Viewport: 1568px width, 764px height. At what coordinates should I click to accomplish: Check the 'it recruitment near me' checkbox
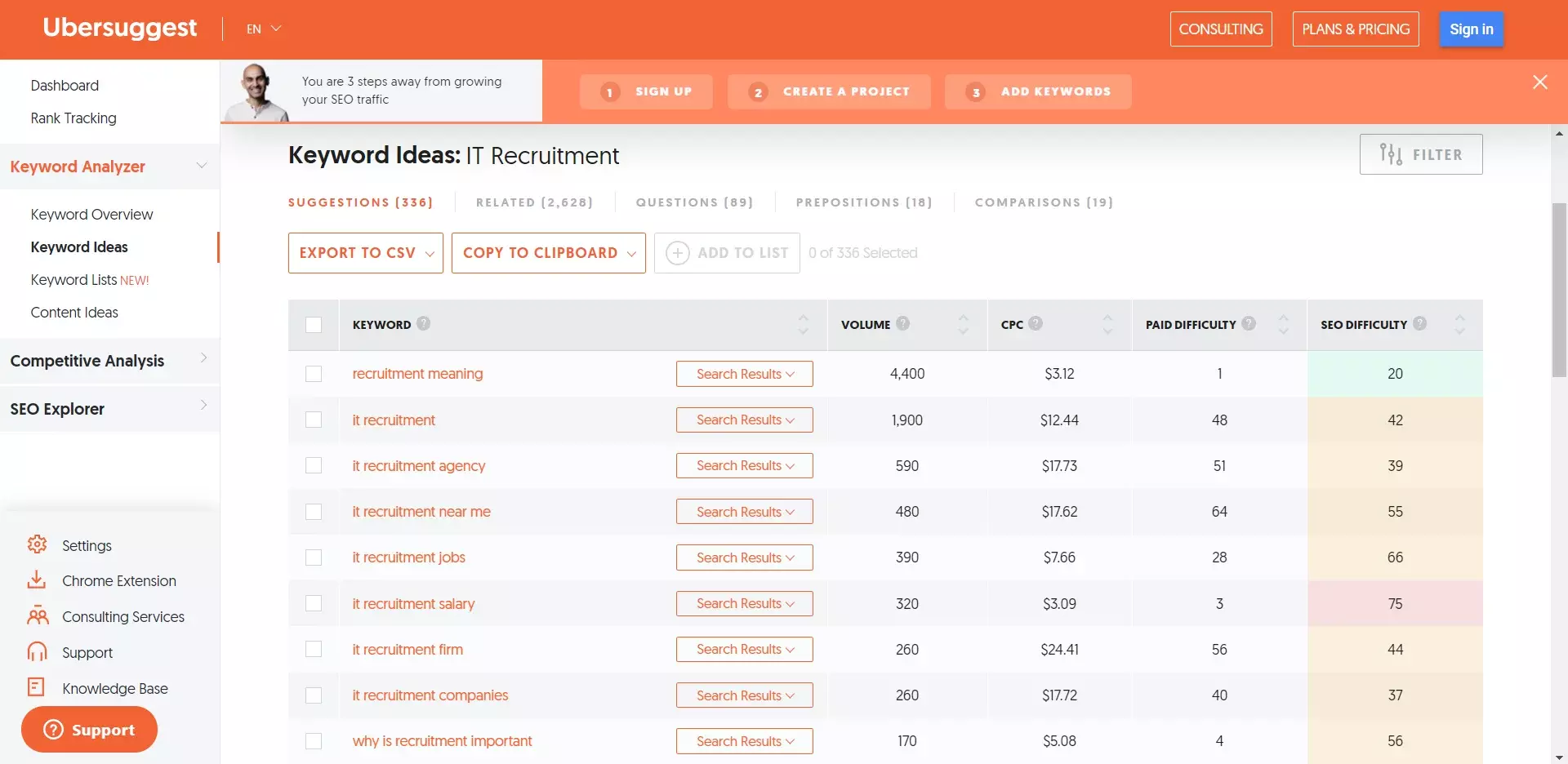[314, 512]
